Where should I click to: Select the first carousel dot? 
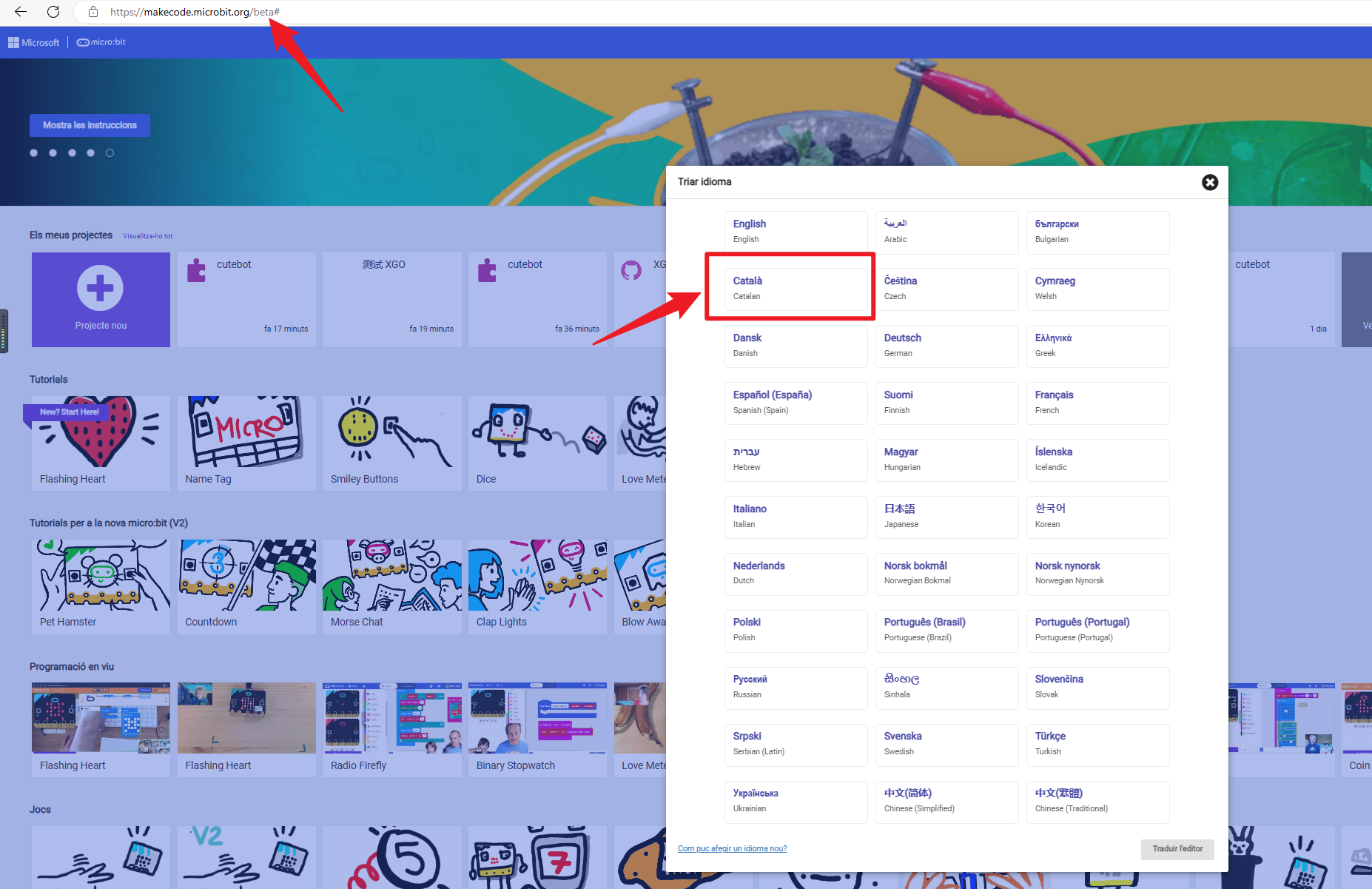[33, 152]
